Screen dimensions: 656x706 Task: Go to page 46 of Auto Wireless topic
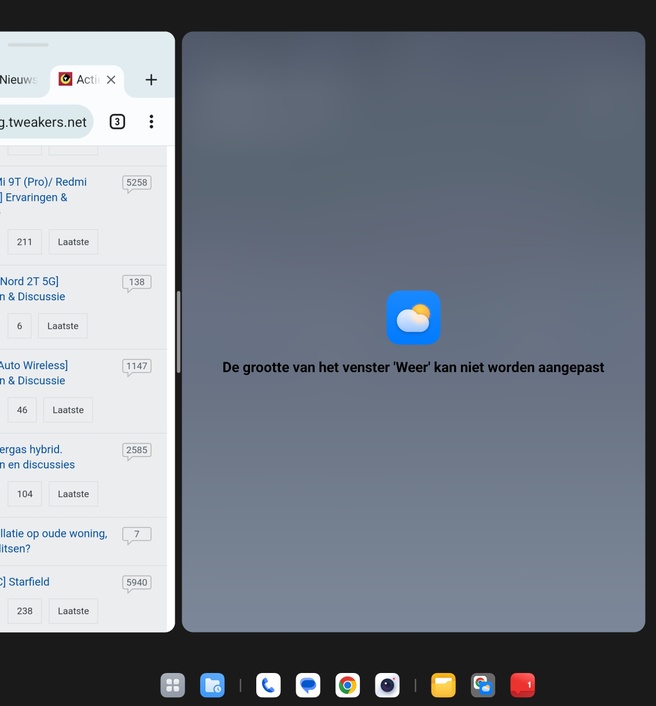tap(22, 410)
